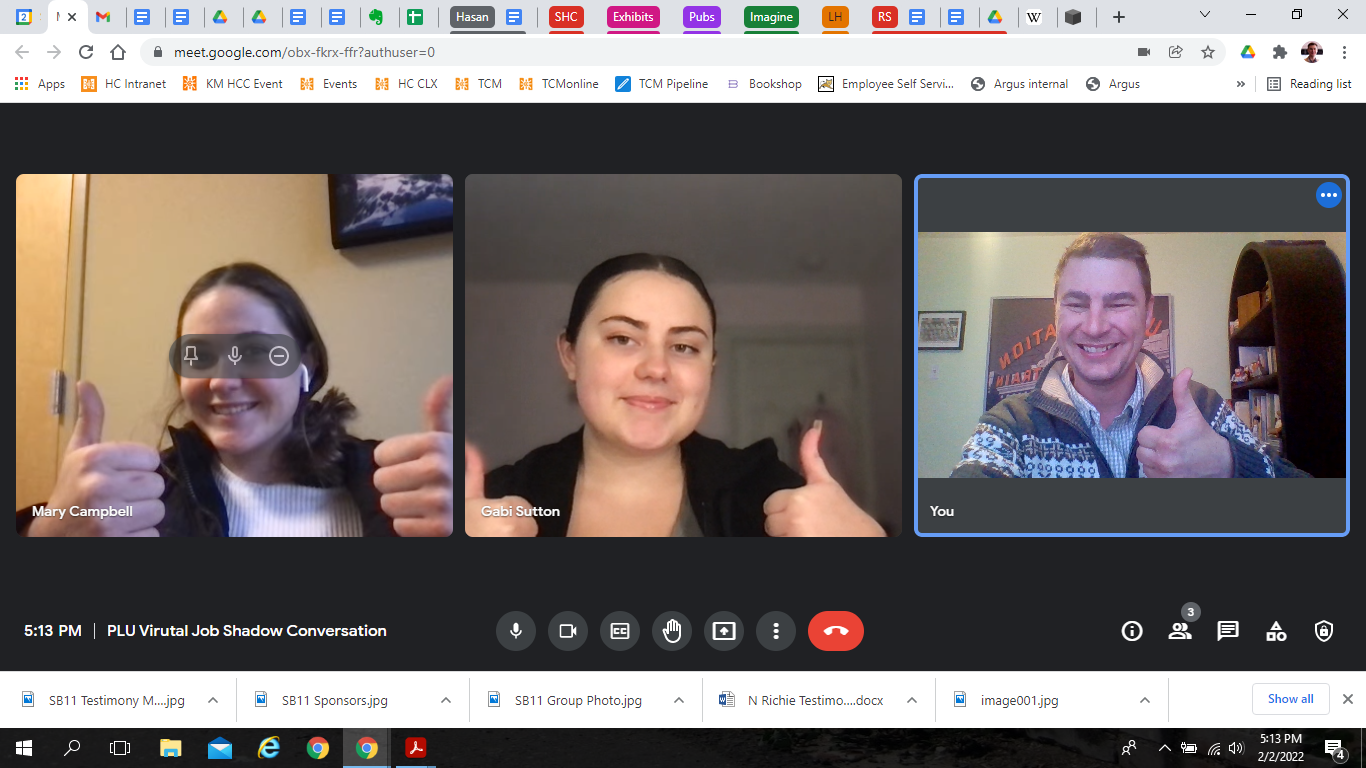Click the browser back arrow
This screenshot has height=768, width=1366.
point(22,52)
